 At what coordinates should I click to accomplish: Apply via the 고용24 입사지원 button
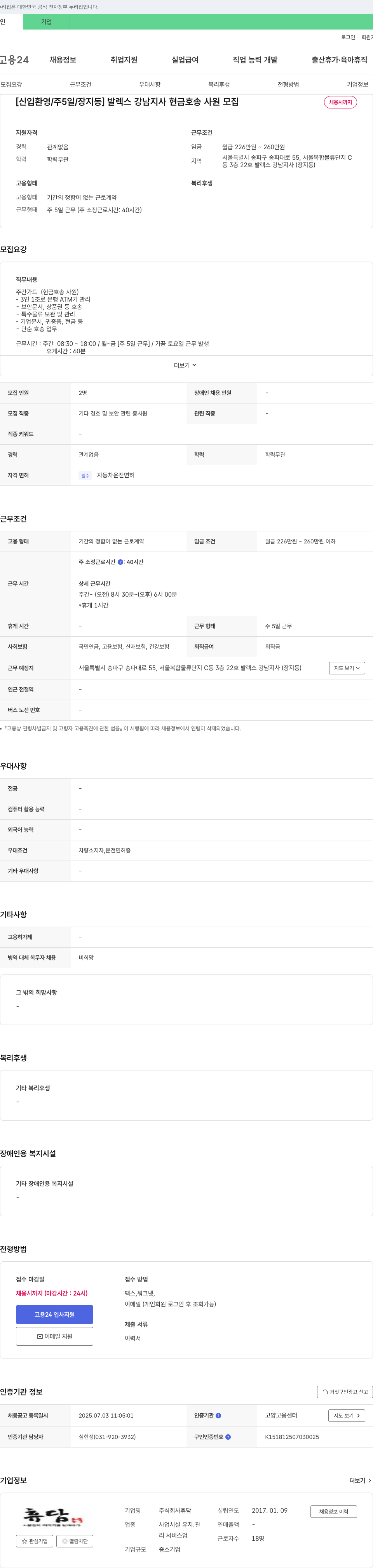click(x=55, y=1315)
